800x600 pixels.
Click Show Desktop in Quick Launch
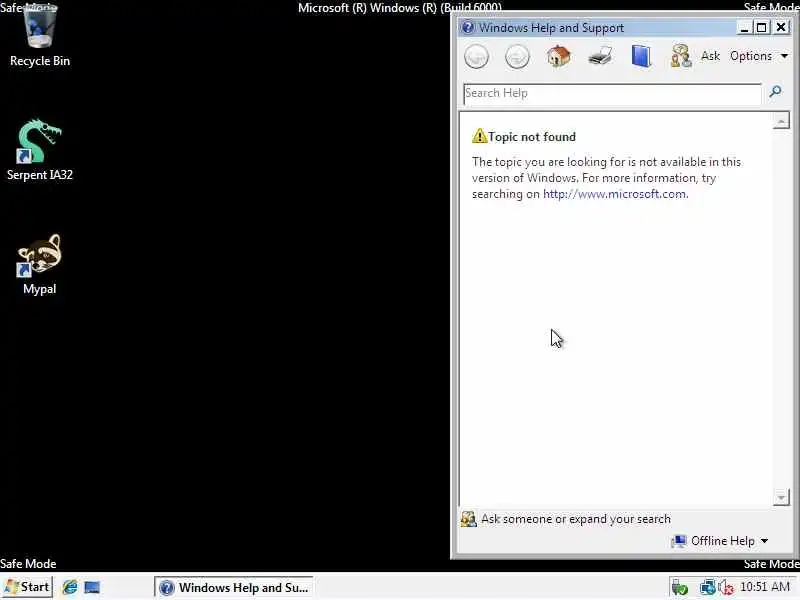click(x=92, y=588)
